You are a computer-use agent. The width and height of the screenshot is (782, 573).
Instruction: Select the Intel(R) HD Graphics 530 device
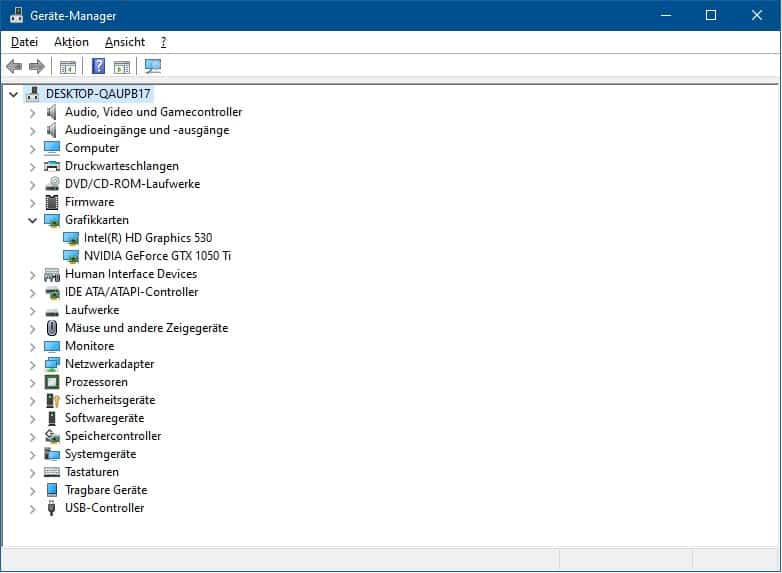coord(148,238)
